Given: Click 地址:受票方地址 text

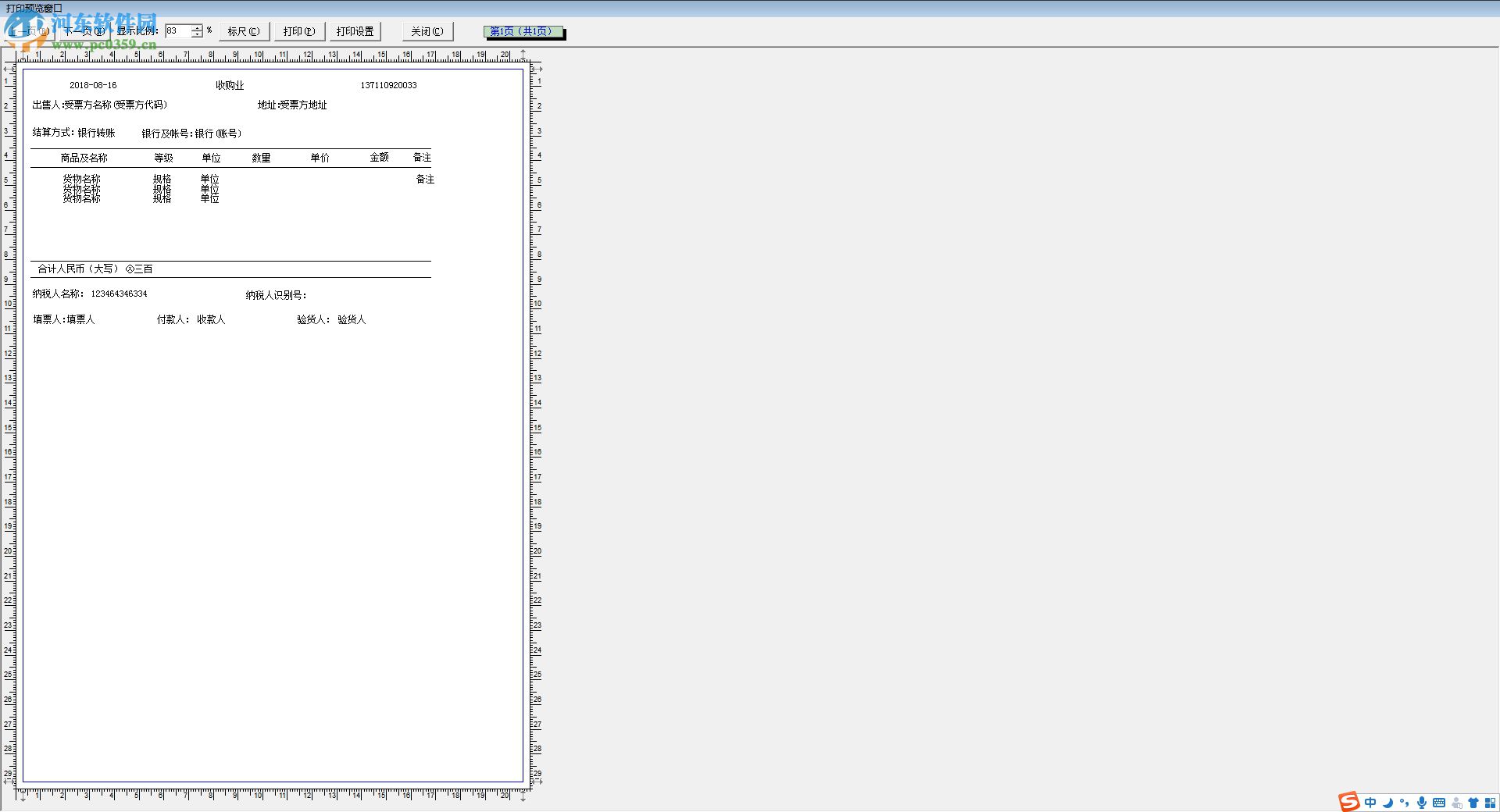Looking at the screenshot, I should pos(292,105).
